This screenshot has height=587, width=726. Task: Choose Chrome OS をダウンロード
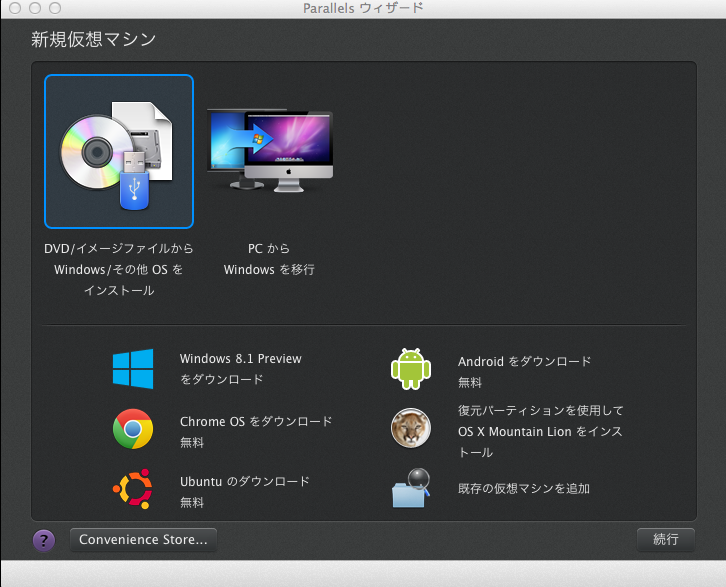click(x=256, y=421)
